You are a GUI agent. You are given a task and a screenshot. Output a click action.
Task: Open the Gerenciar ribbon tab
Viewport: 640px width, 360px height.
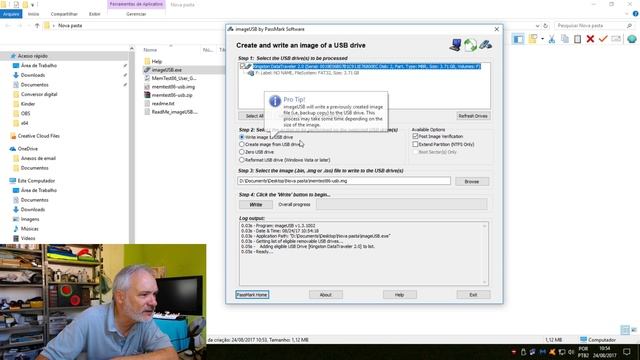click(x=136, y=14)
